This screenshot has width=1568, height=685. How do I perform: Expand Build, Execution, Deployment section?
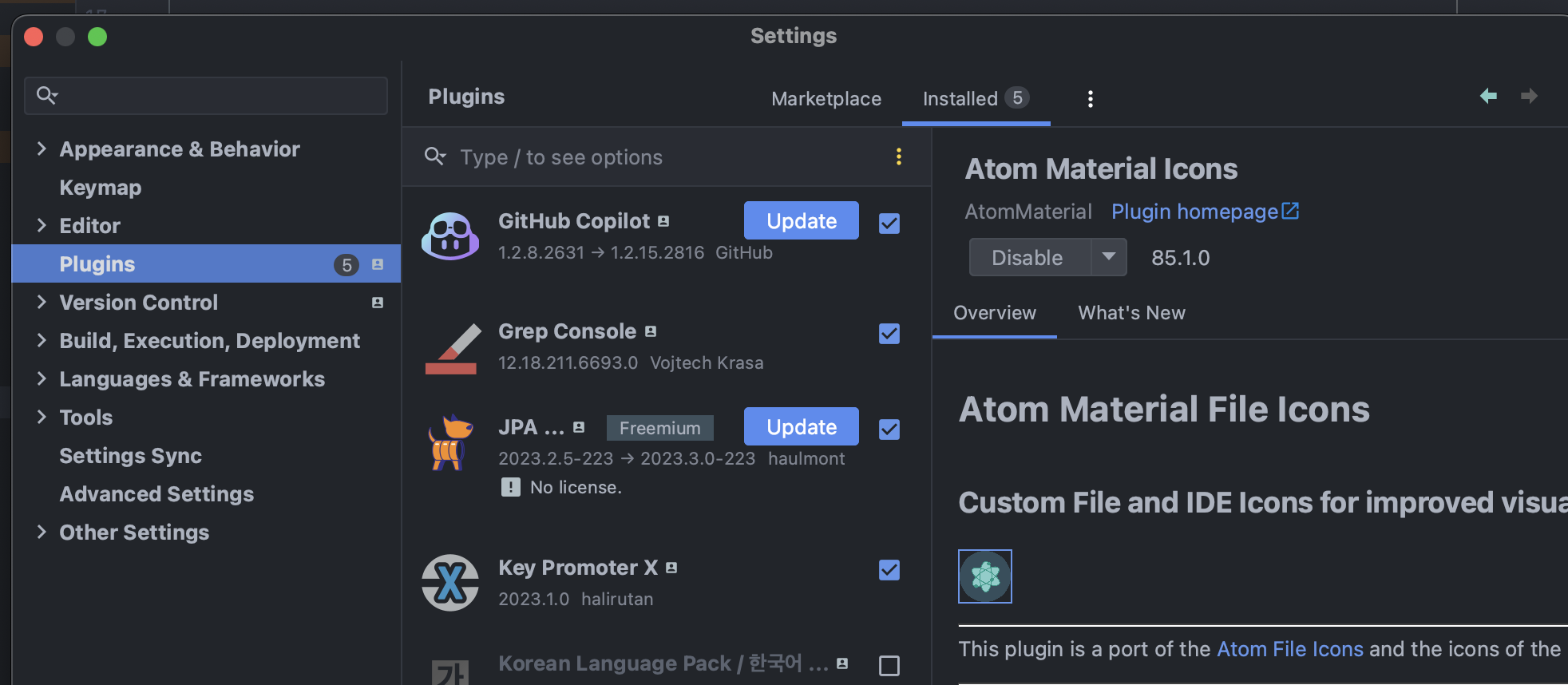(x=42, y=340)
